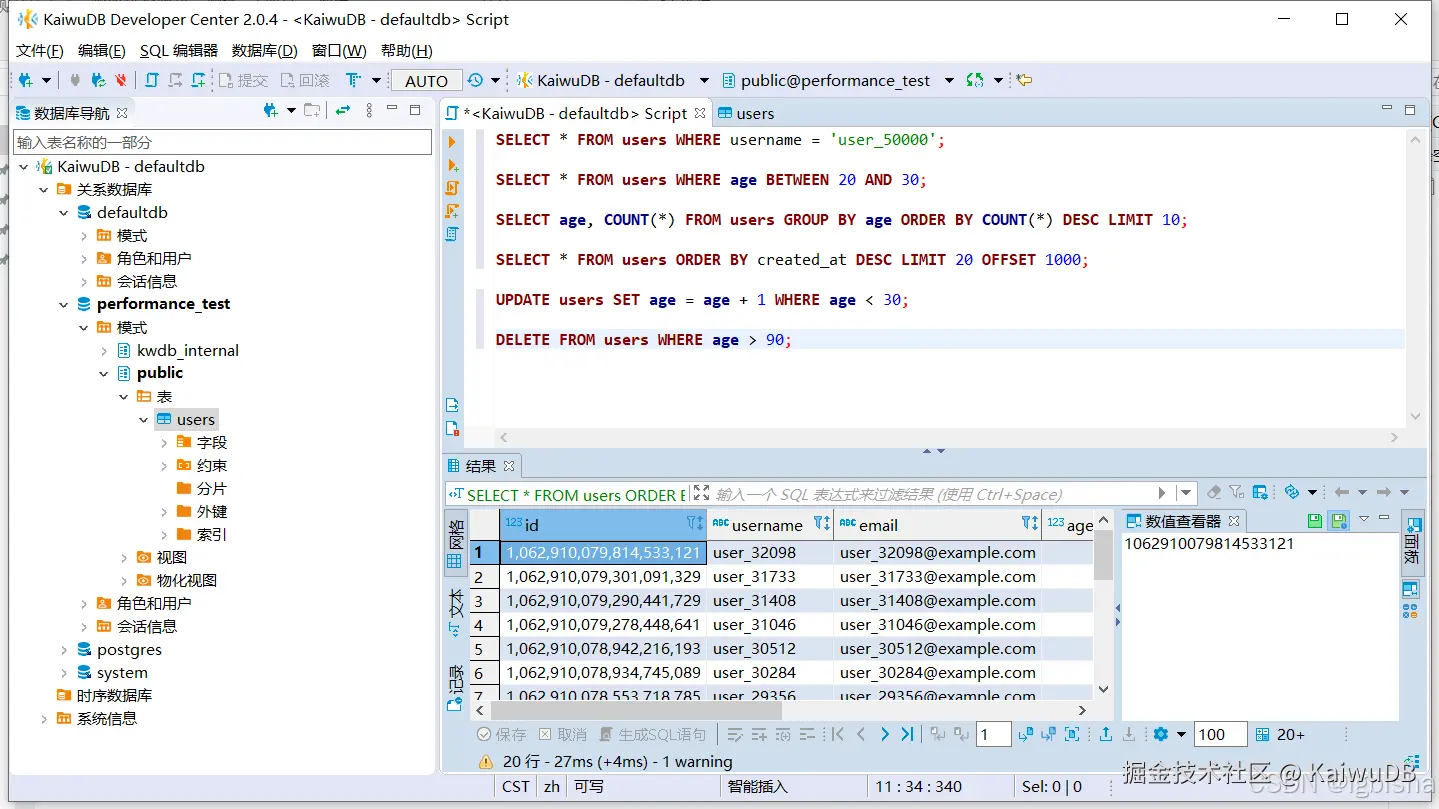Click the SQL expression filter input field
Screen dimensions: 1439x809
[930, 494]
